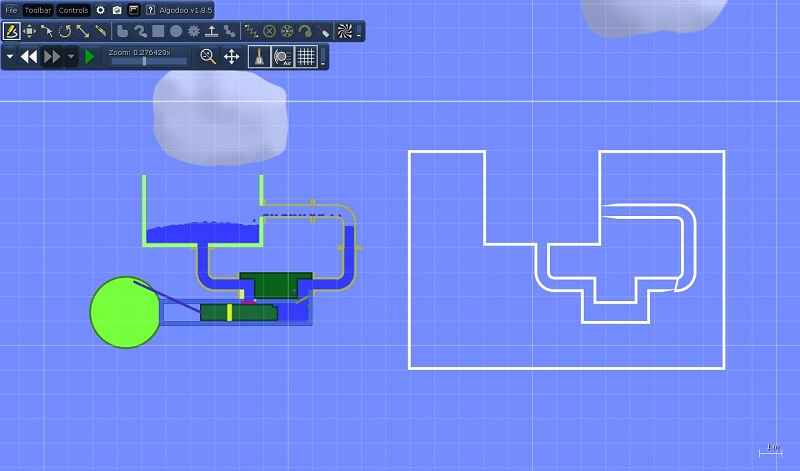Open the redo speed dropdown arrow
The image size is (800, 471).
(71, 57)
